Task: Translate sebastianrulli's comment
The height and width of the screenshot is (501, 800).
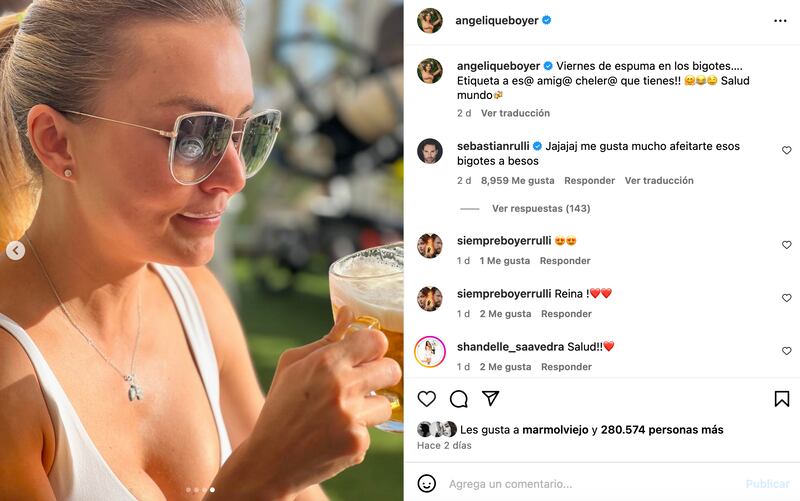Action: coord(659,180)
